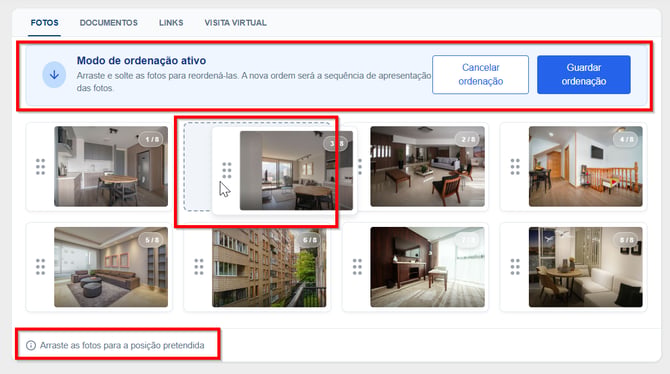This screenshot has height=374, width=670.
Task: Click the 4/8 badge on staircase photo
Action: tap(626, 139)
